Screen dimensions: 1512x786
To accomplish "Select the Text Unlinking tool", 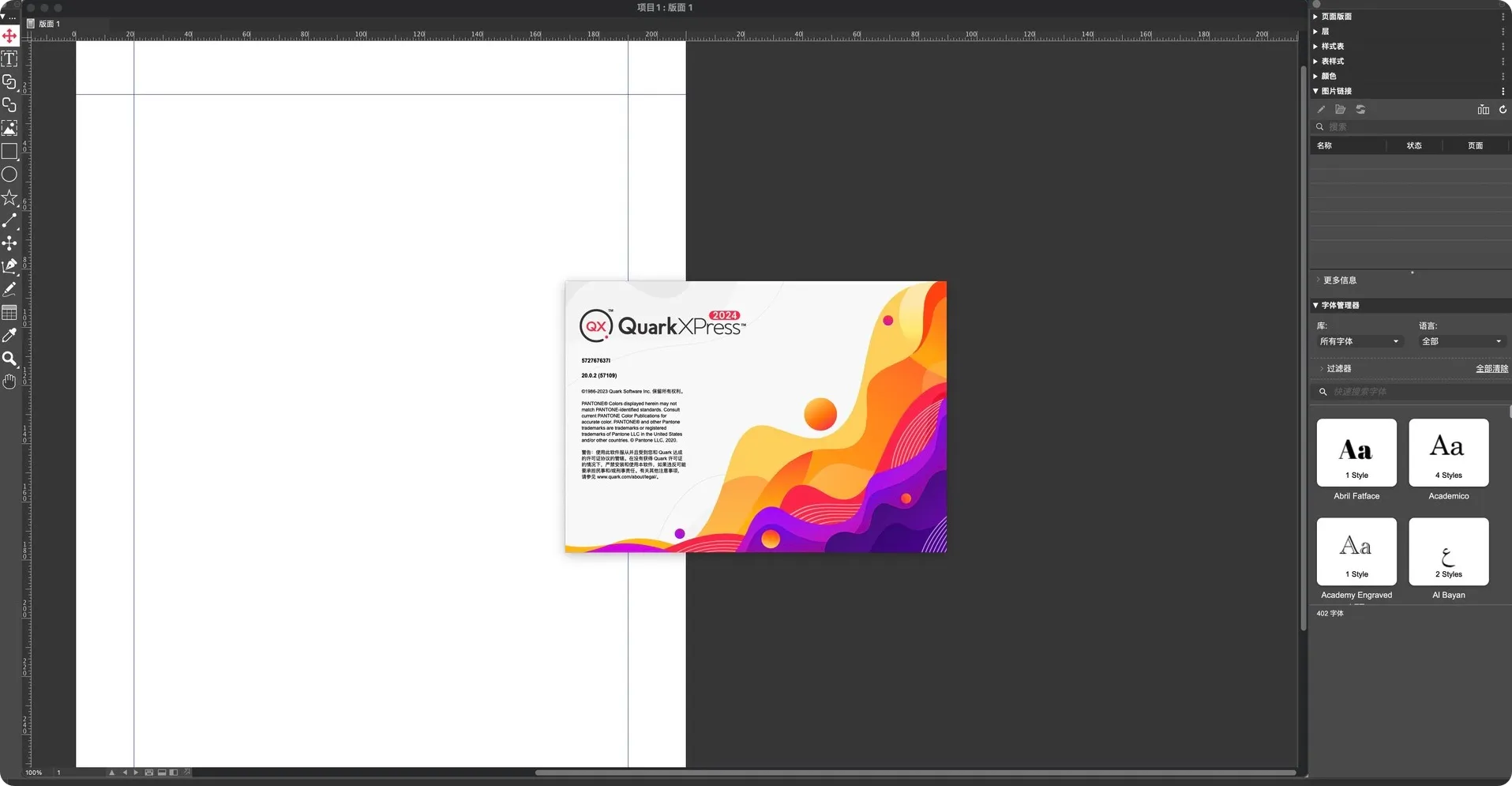I will coord(9,104).
